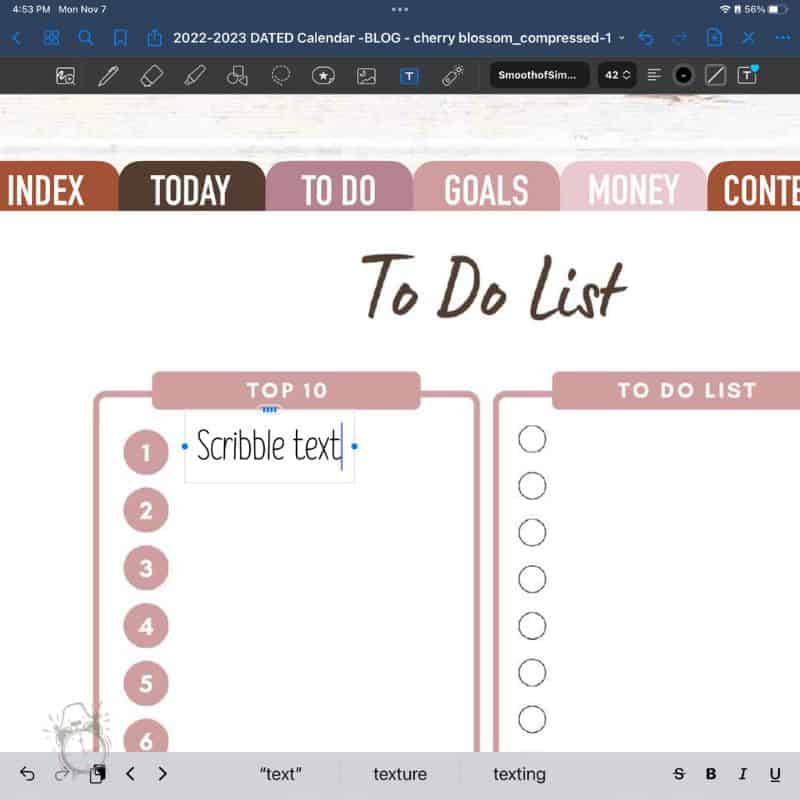The height and width of the screenshot is (800, 800).
Task: Choose the "text" keyboard suggestion
Action: click(281, 774)
